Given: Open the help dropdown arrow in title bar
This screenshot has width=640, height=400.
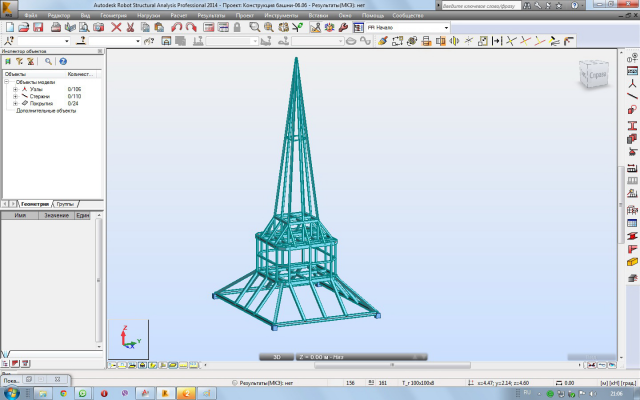Looking at the screenshot, I should tap(582, 6).
